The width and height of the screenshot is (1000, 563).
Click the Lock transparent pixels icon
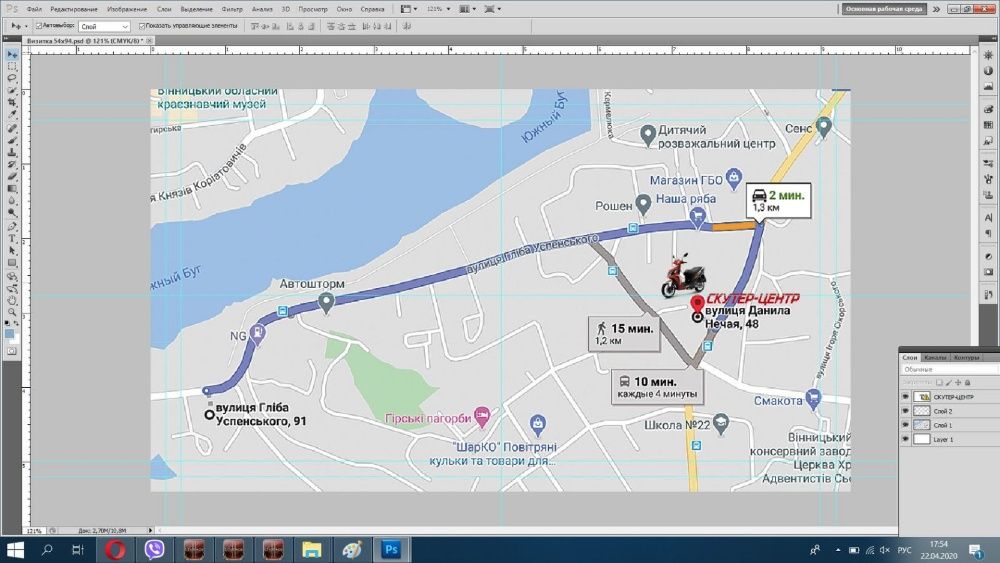click(939, 383)
